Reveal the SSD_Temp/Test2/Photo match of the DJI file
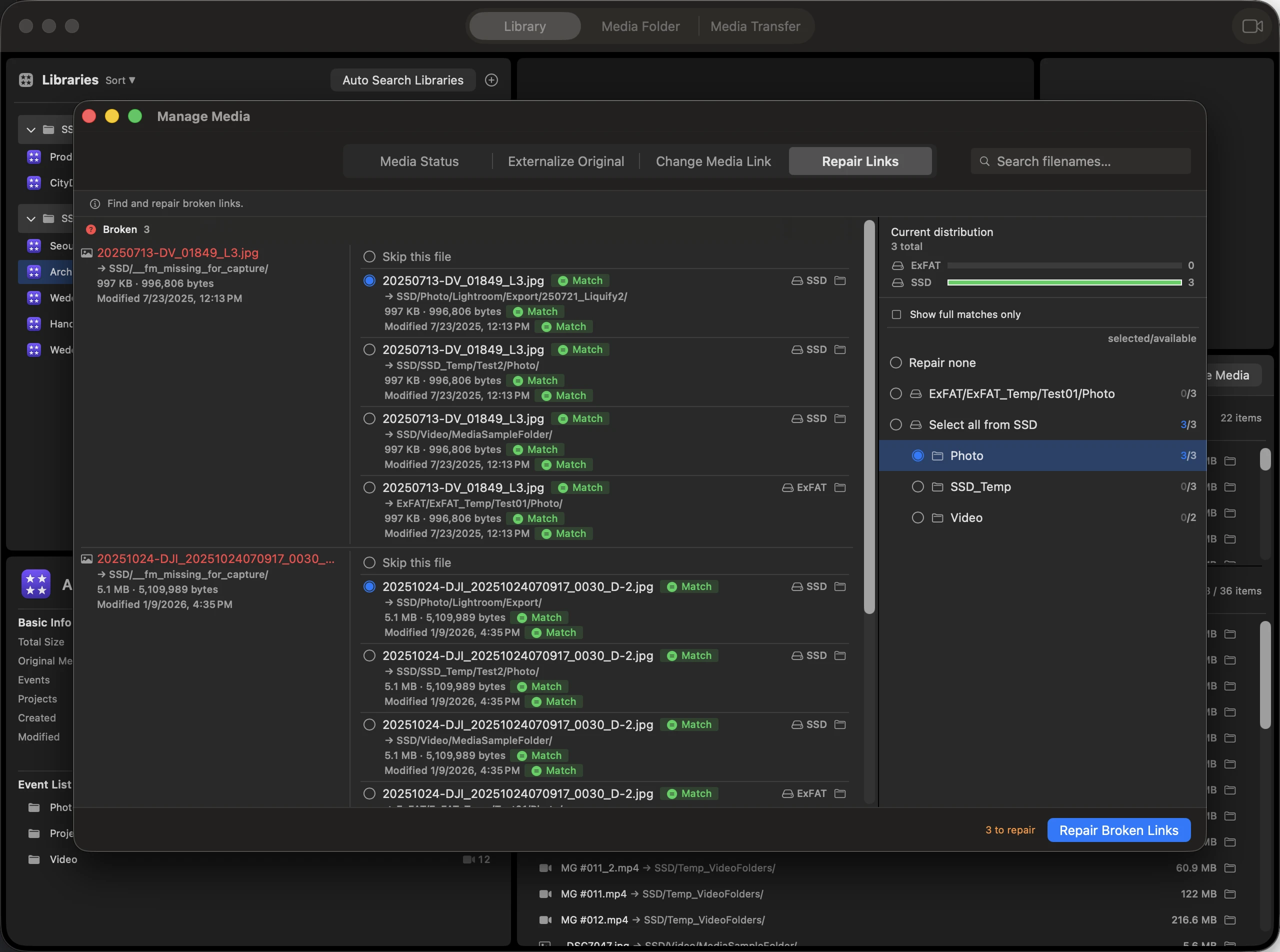 coord(840,656)
